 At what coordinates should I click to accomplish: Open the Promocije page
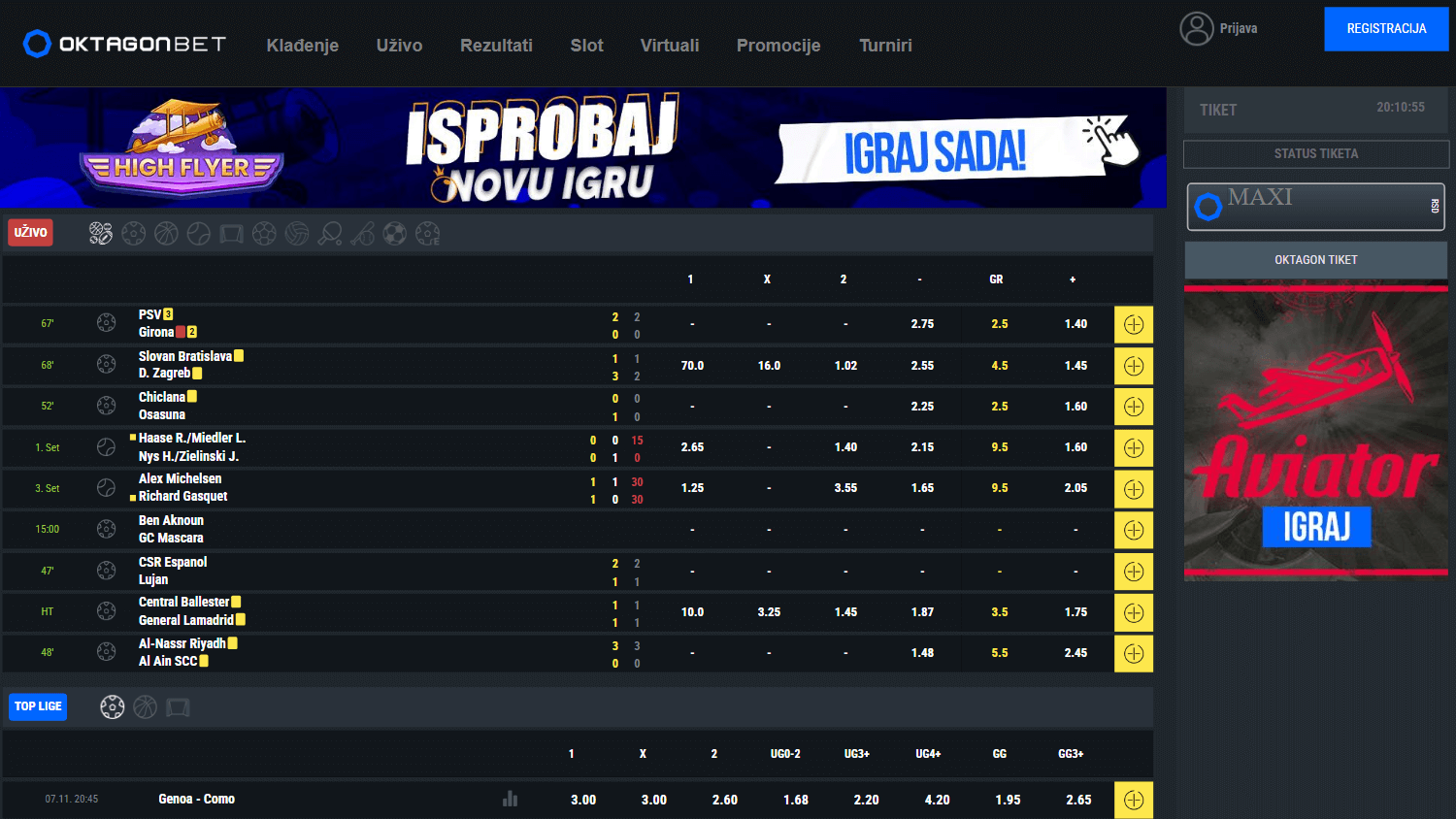[778, 46]
